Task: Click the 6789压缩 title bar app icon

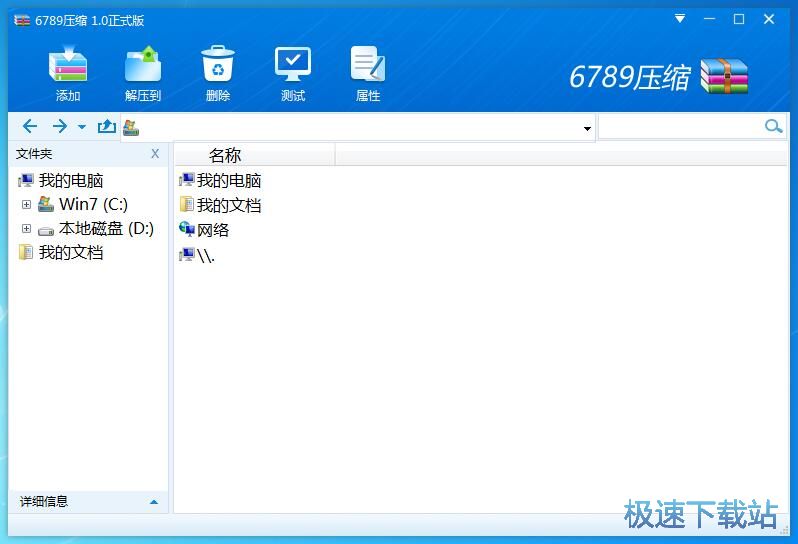Action: point(22,20)
